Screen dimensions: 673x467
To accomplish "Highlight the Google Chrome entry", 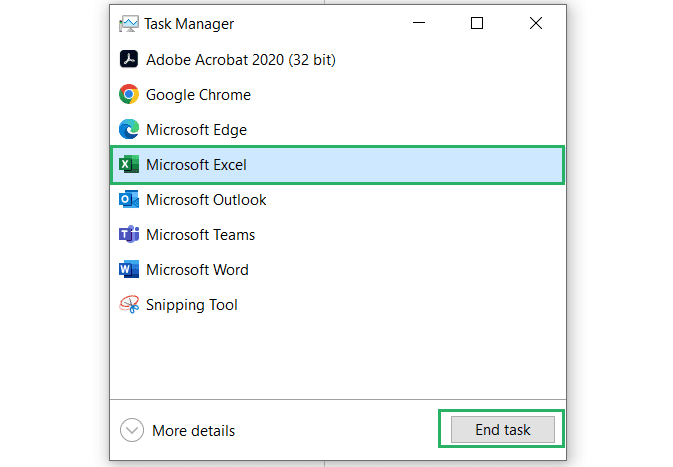I will (338, 95).
